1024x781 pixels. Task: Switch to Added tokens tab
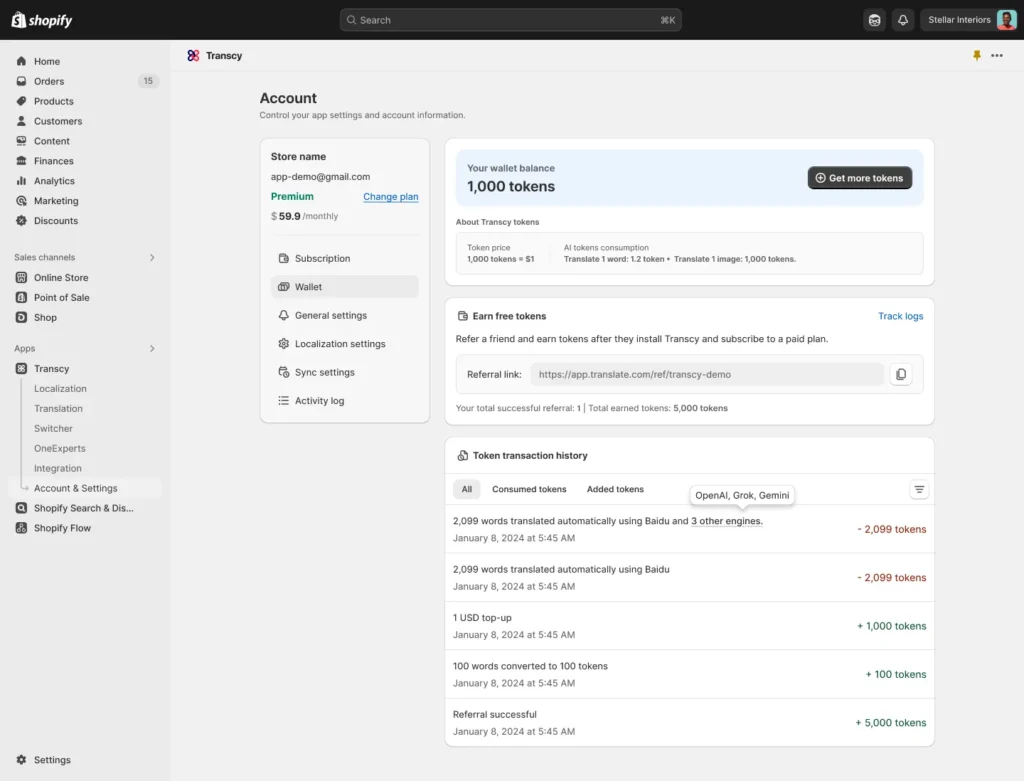click(x=615, y=489)
